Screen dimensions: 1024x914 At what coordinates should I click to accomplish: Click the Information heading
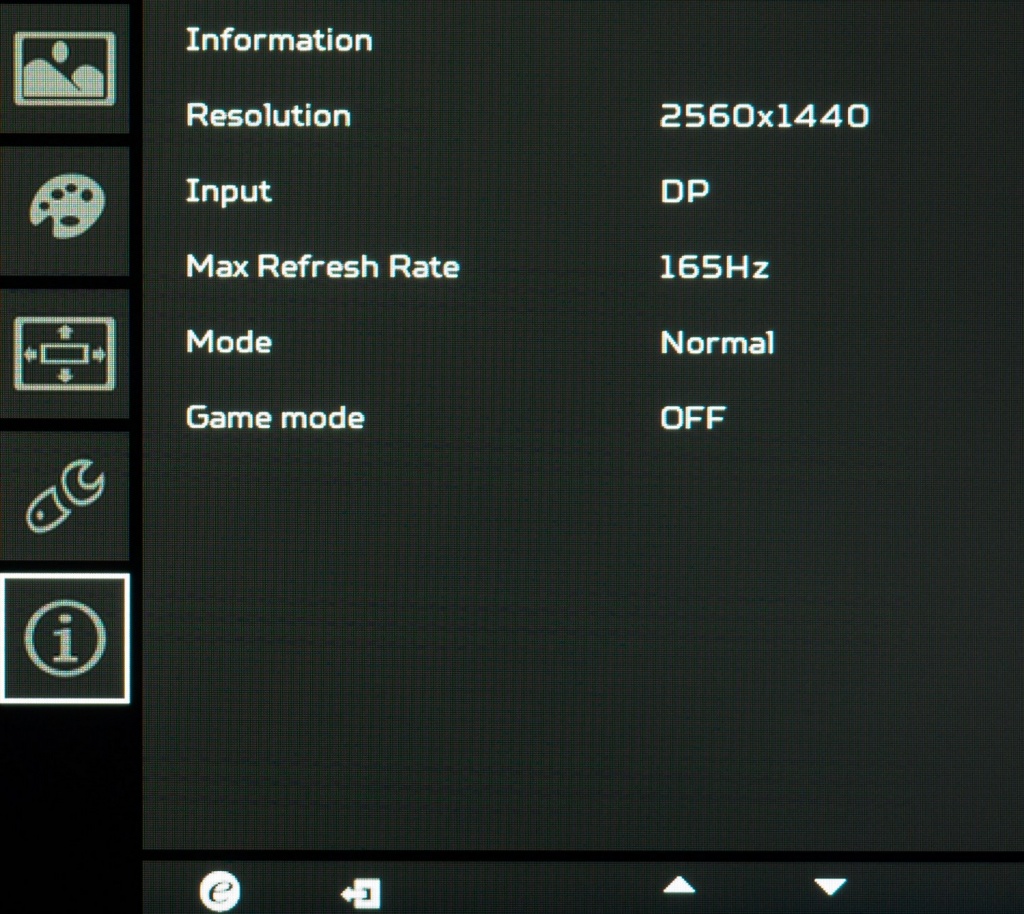pyautogui.click(x=279, y=40)
